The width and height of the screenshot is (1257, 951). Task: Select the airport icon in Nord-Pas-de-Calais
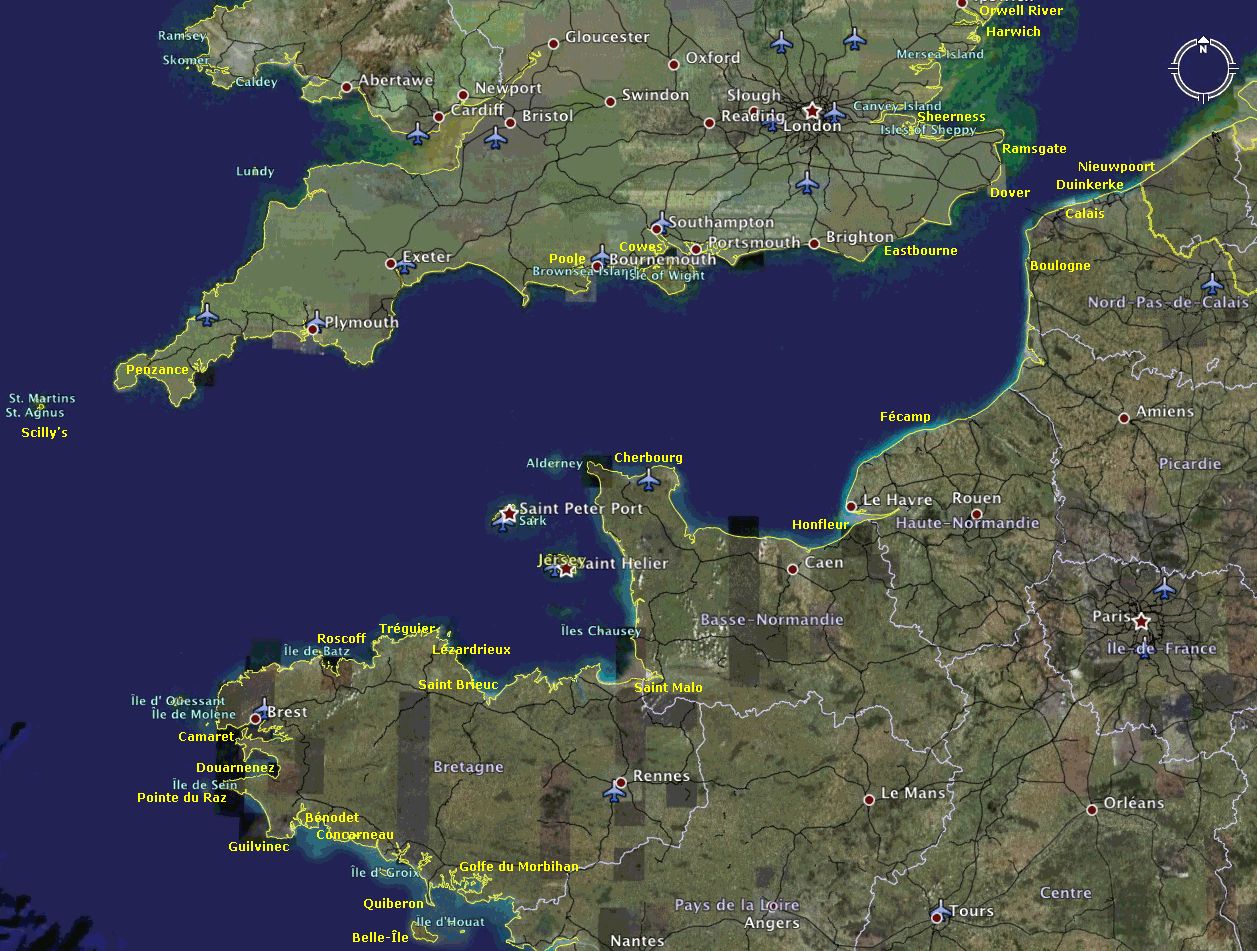[1212, 283]
